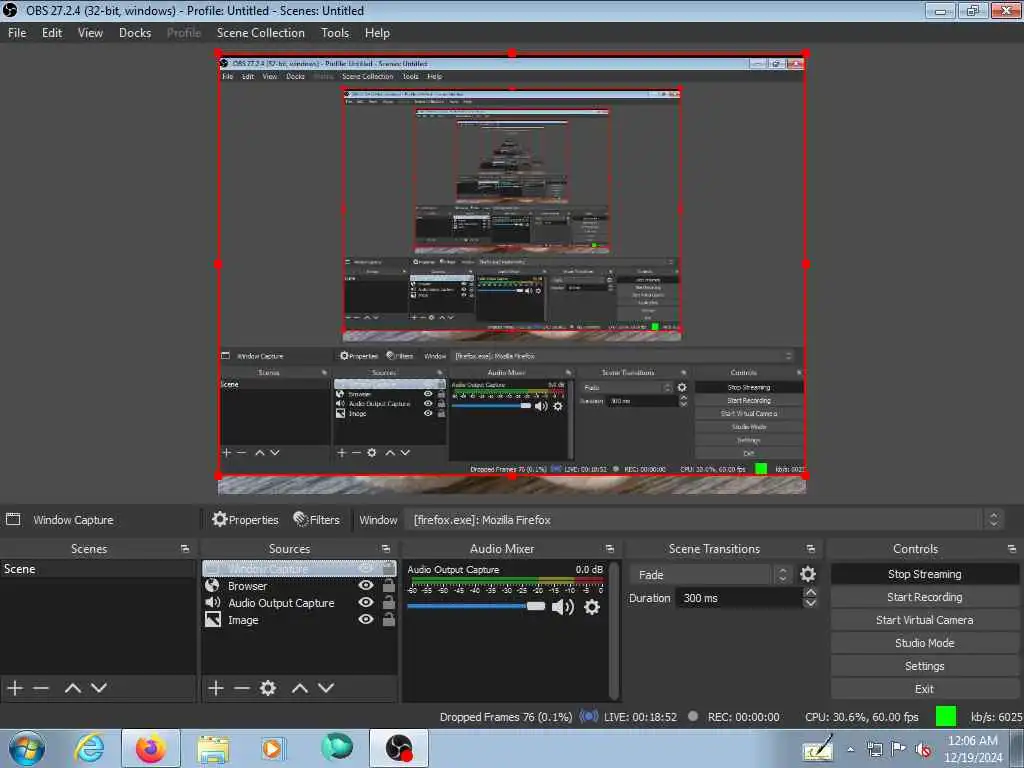Click the Browser source globe icon
The width and height of the screenshot is (1024, 768).
pyautogui.click(x=212, y=586)
